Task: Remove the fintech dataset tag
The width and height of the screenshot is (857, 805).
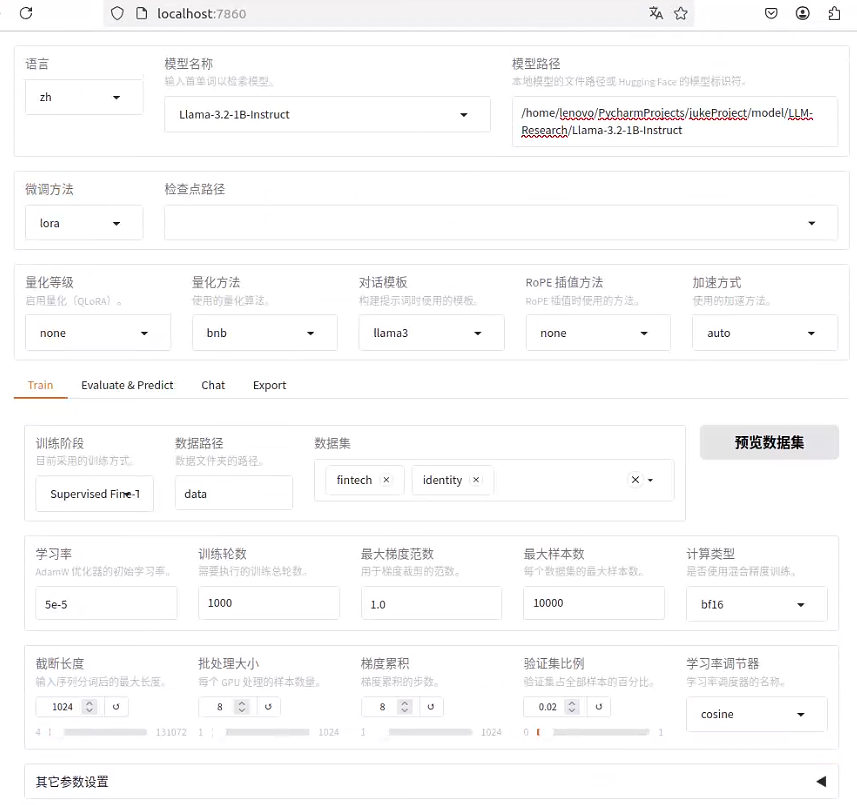Action: coord(386,480)
